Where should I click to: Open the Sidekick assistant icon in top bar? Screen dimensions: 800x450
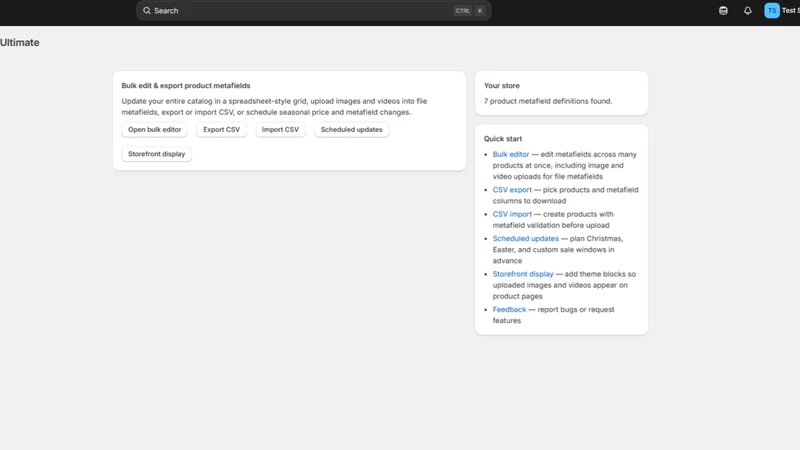click(723, 11)
